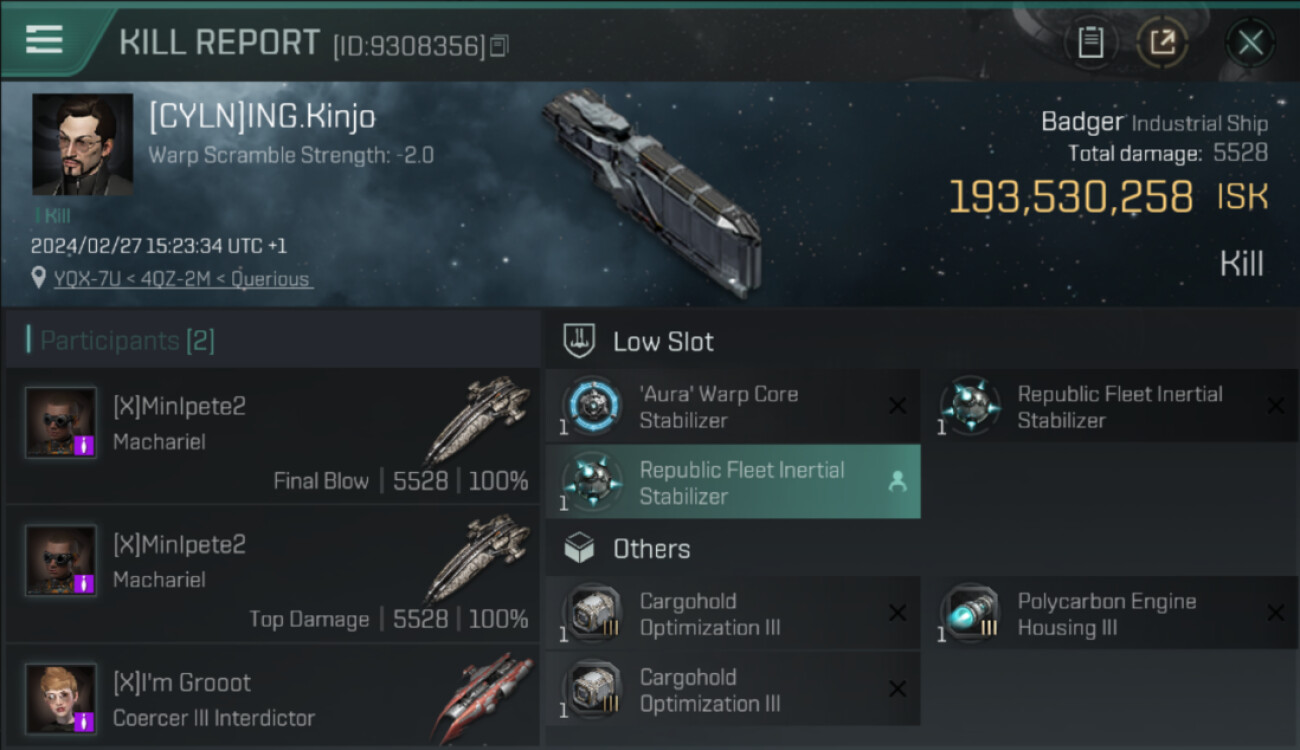Click the Low Slot section header
Viewport: 1300px width, 750px height.
click(x=662, y=342)
